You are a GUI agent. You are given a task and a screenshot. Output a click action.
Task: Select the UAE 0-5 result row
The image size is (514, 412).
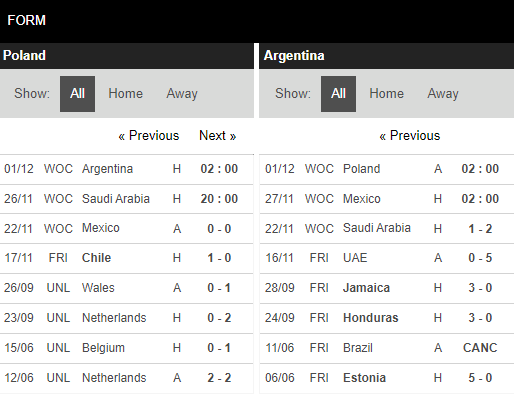click(x=387, y=258)
